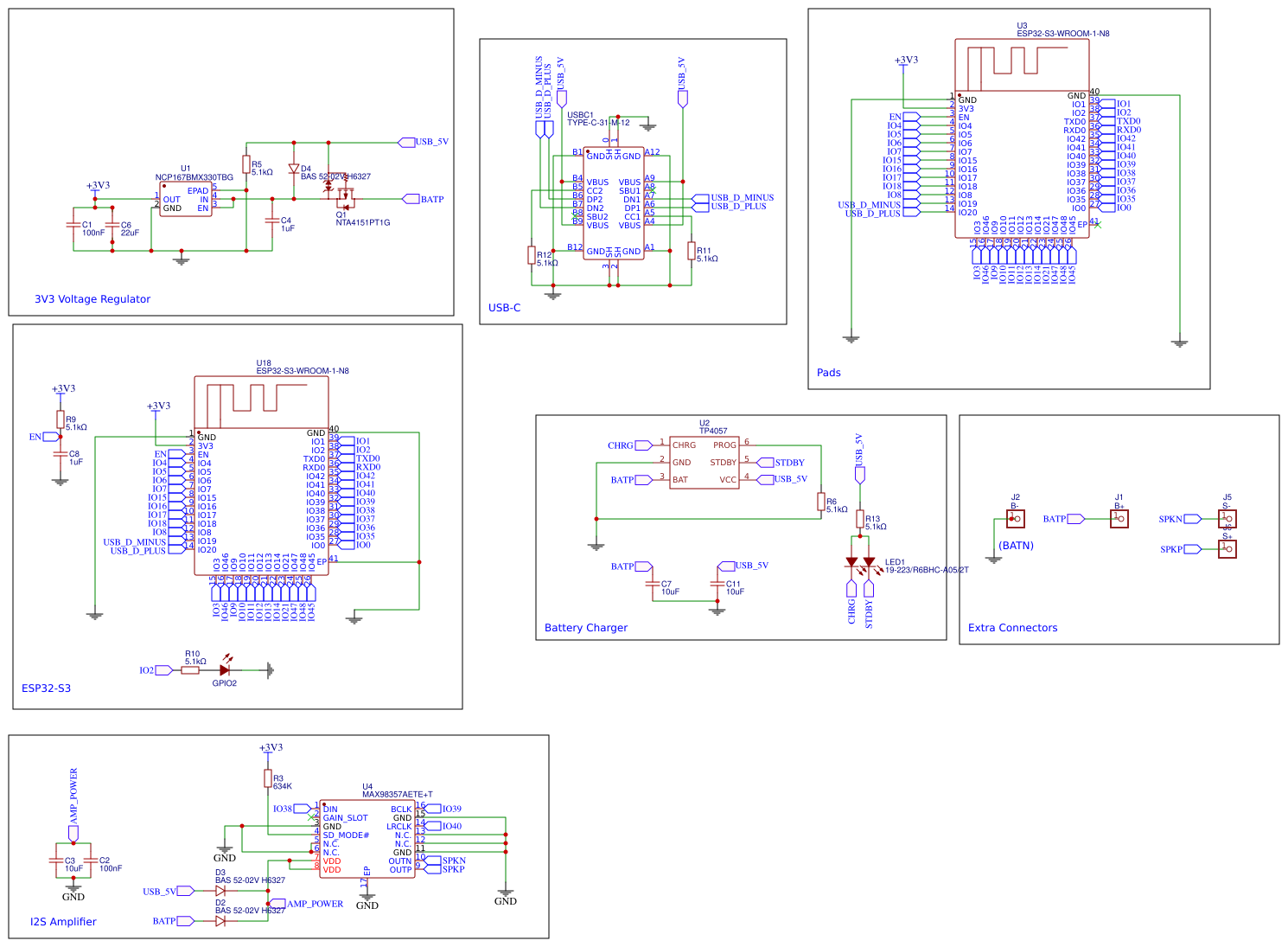Viewport: 1288px width, 947px height.
Task: Select the Extra Connectors block label
Action: [x=1012, y=628]
